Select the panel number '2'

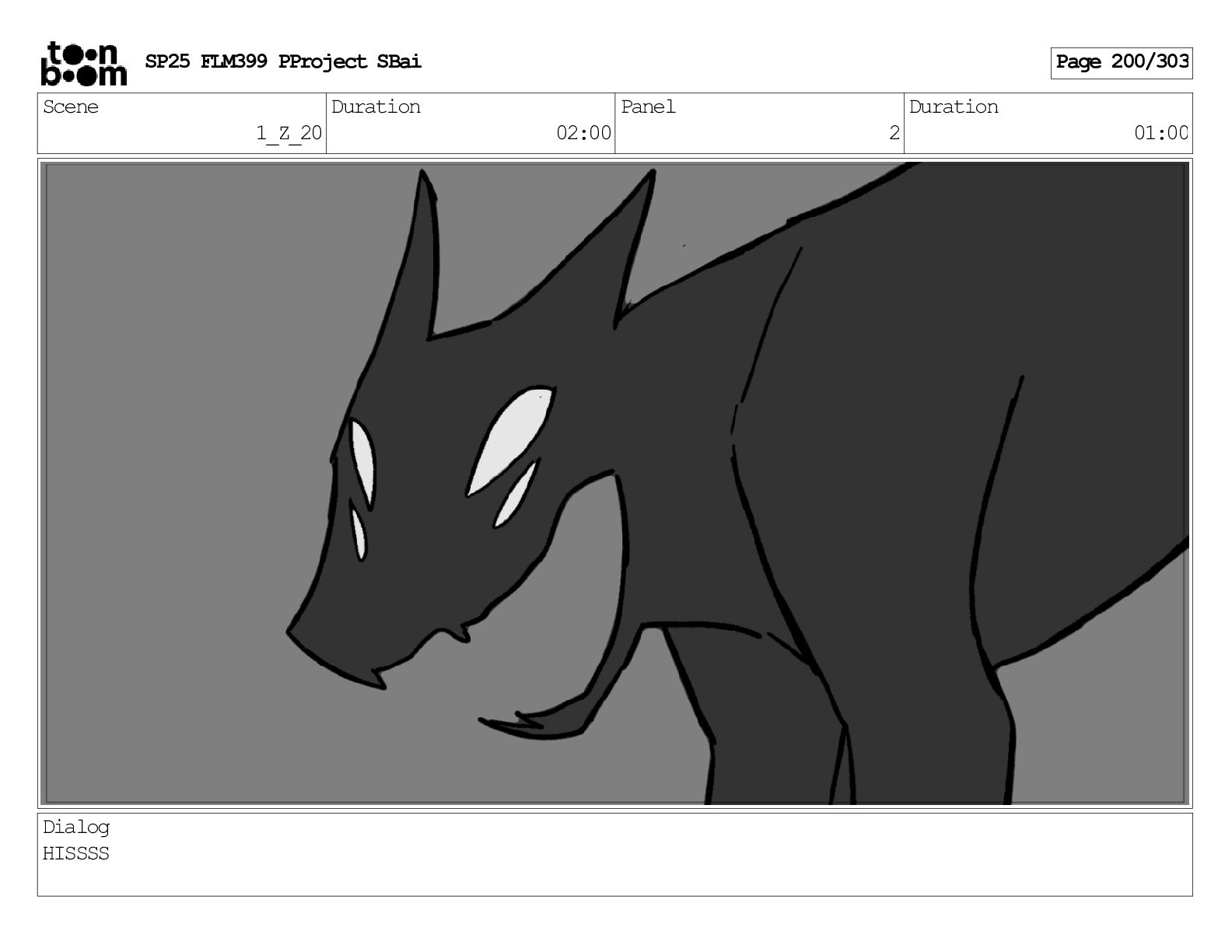894,133
